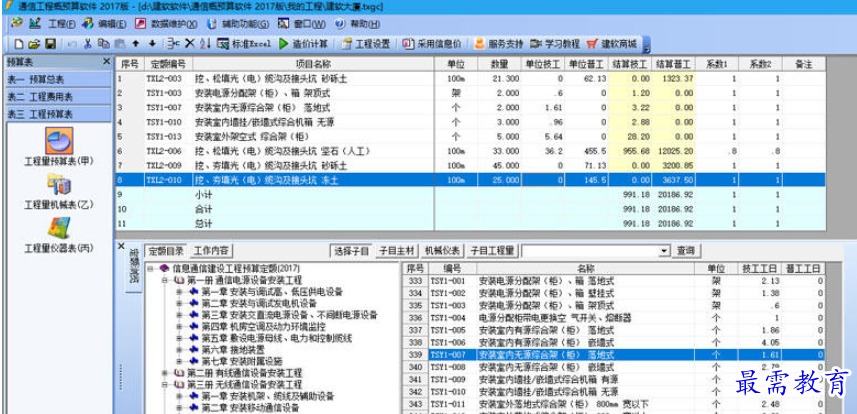Click the Insert row icon

click(173, 44)
